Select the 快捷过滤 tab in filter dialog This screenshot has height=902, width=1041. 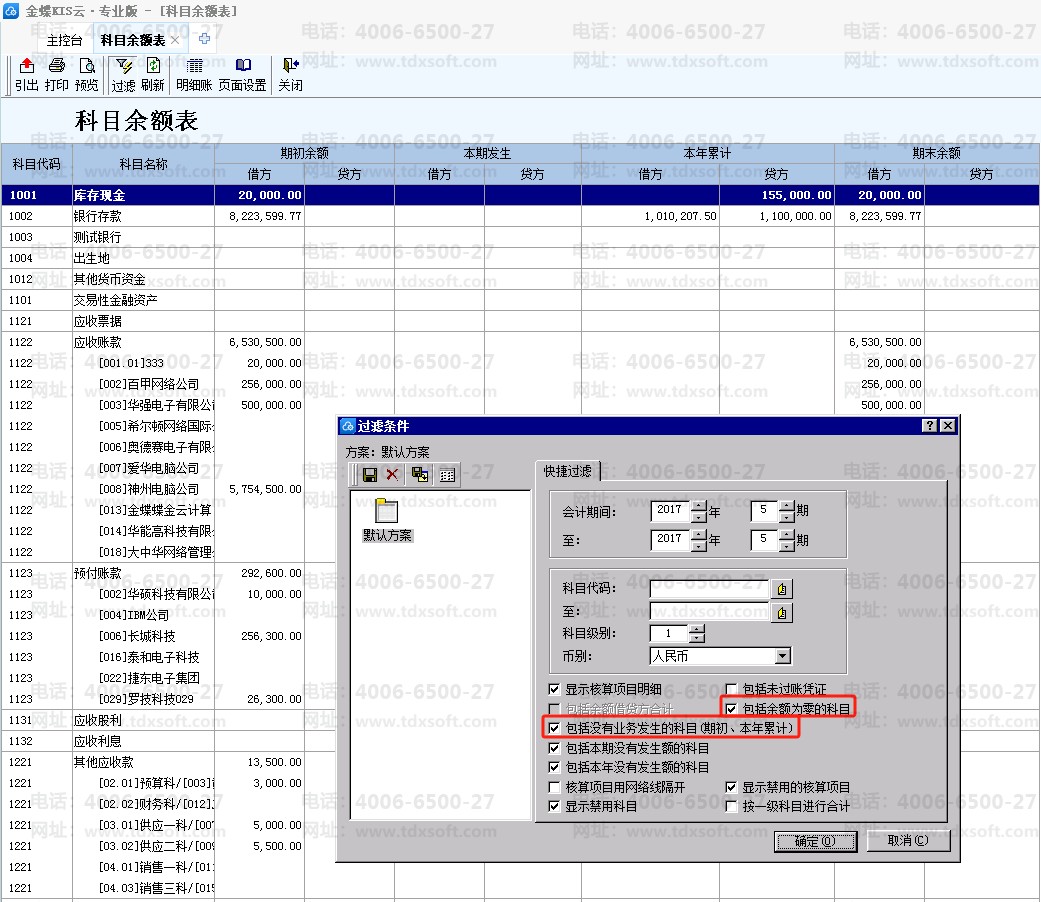click(567, 471)
